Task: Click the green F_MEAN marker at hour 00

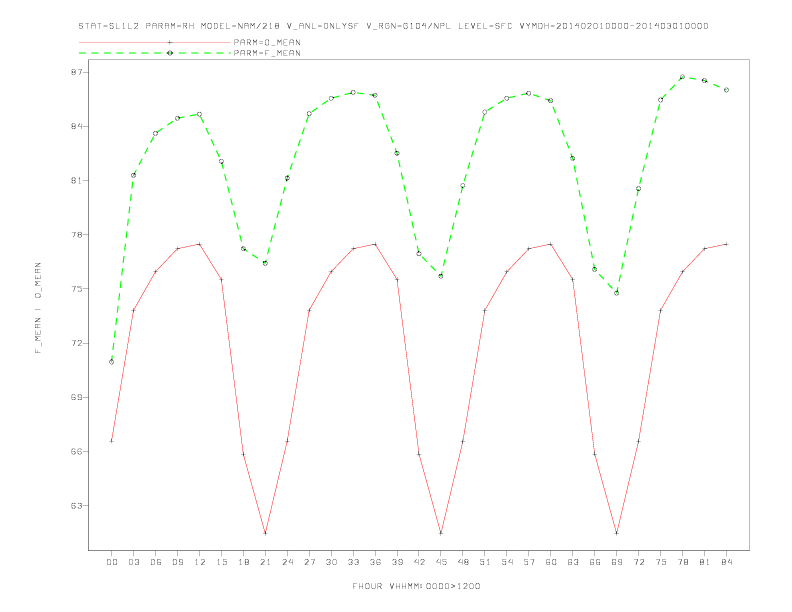Action: (112, 362)
